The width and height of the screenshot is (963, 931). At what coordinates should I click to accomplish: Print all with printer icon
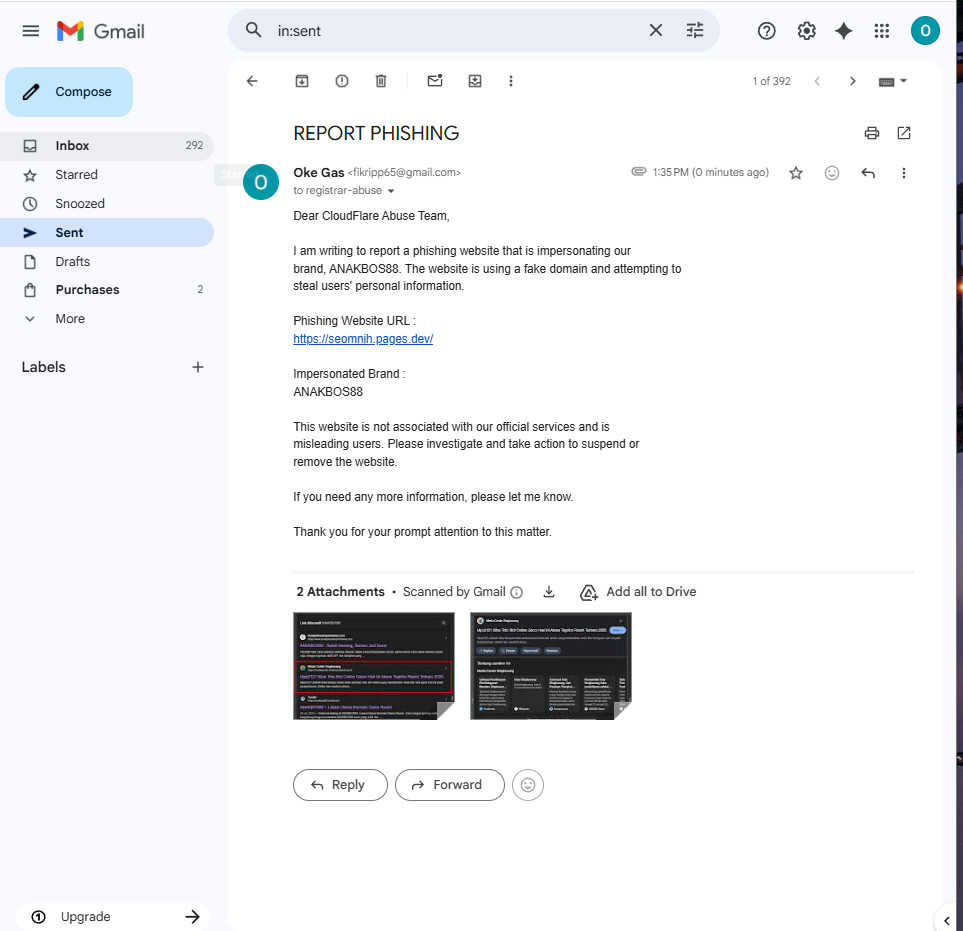871,133
